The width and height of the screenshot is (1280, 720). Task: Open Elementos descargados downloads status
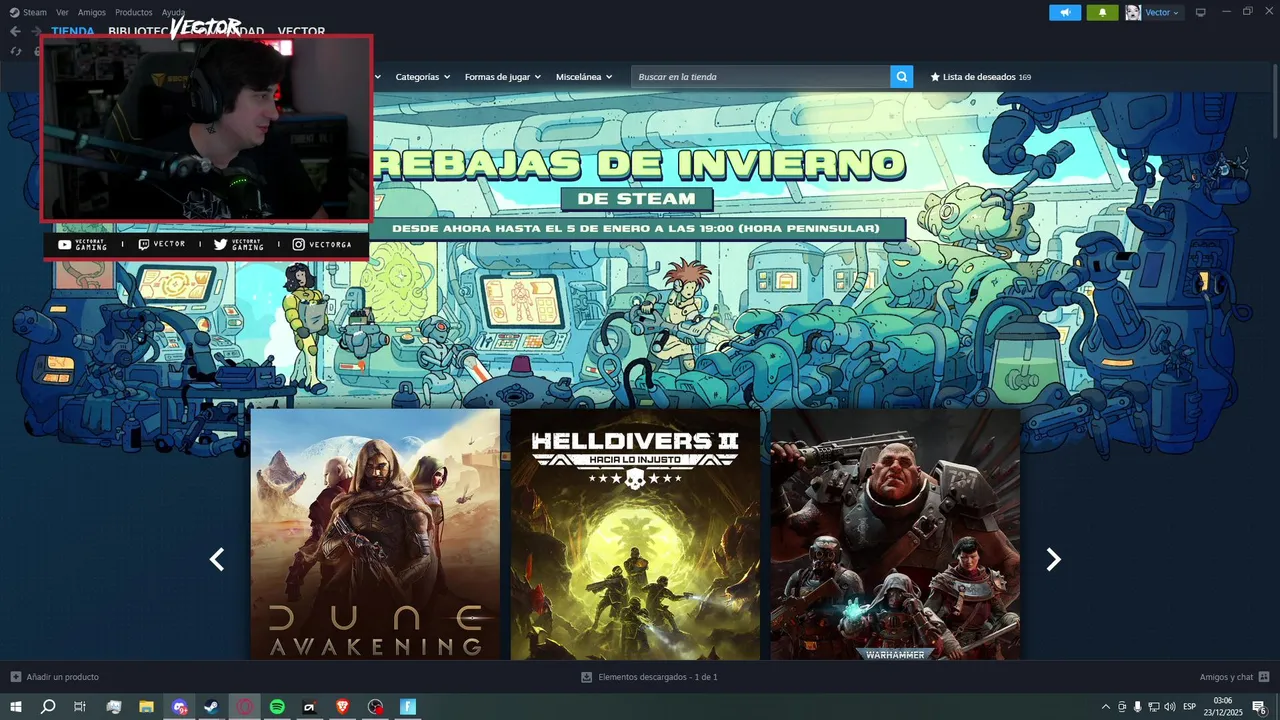649,677
